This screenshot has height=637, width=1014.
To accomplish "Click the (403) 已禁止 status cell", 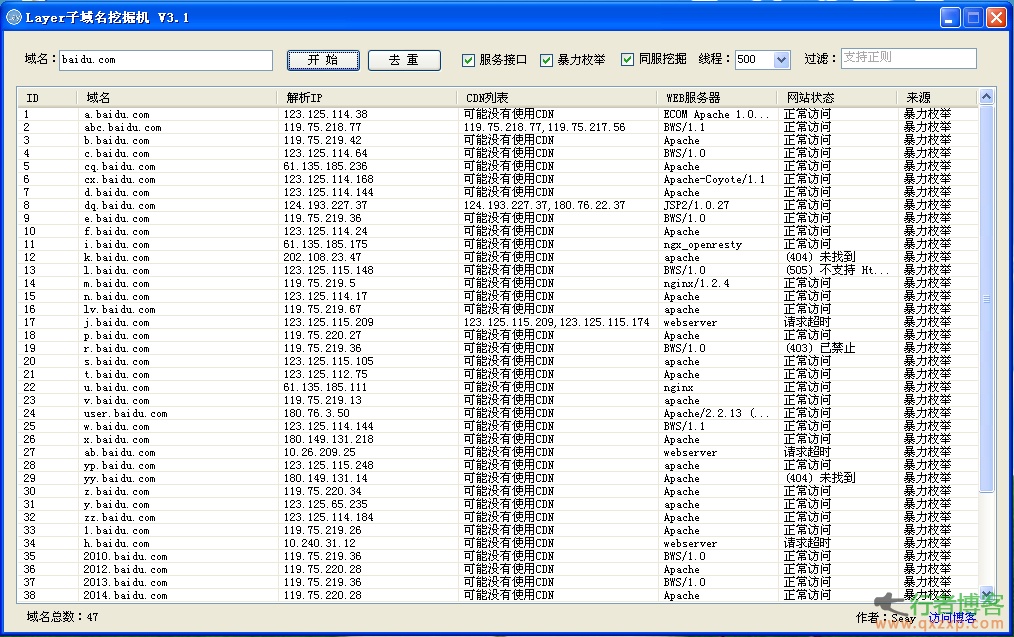I will point(819,348).
